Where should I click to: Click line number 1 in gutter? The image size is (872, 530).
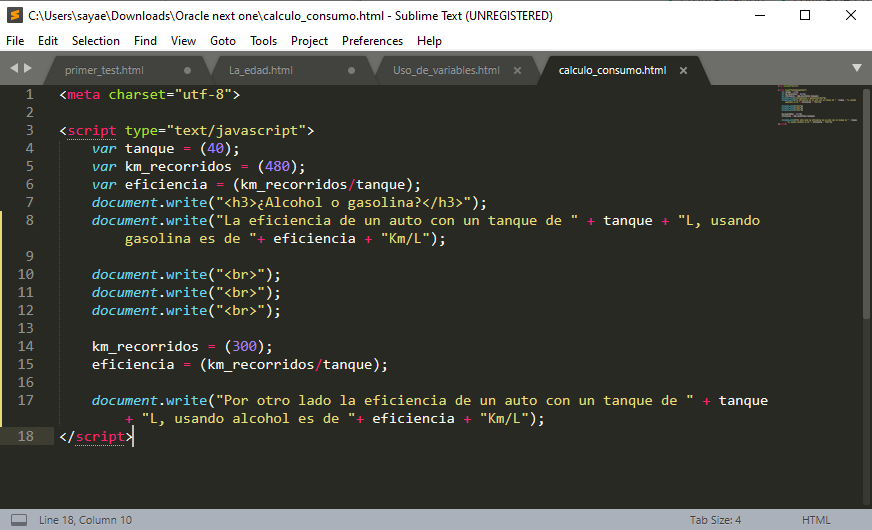[29, 95]
